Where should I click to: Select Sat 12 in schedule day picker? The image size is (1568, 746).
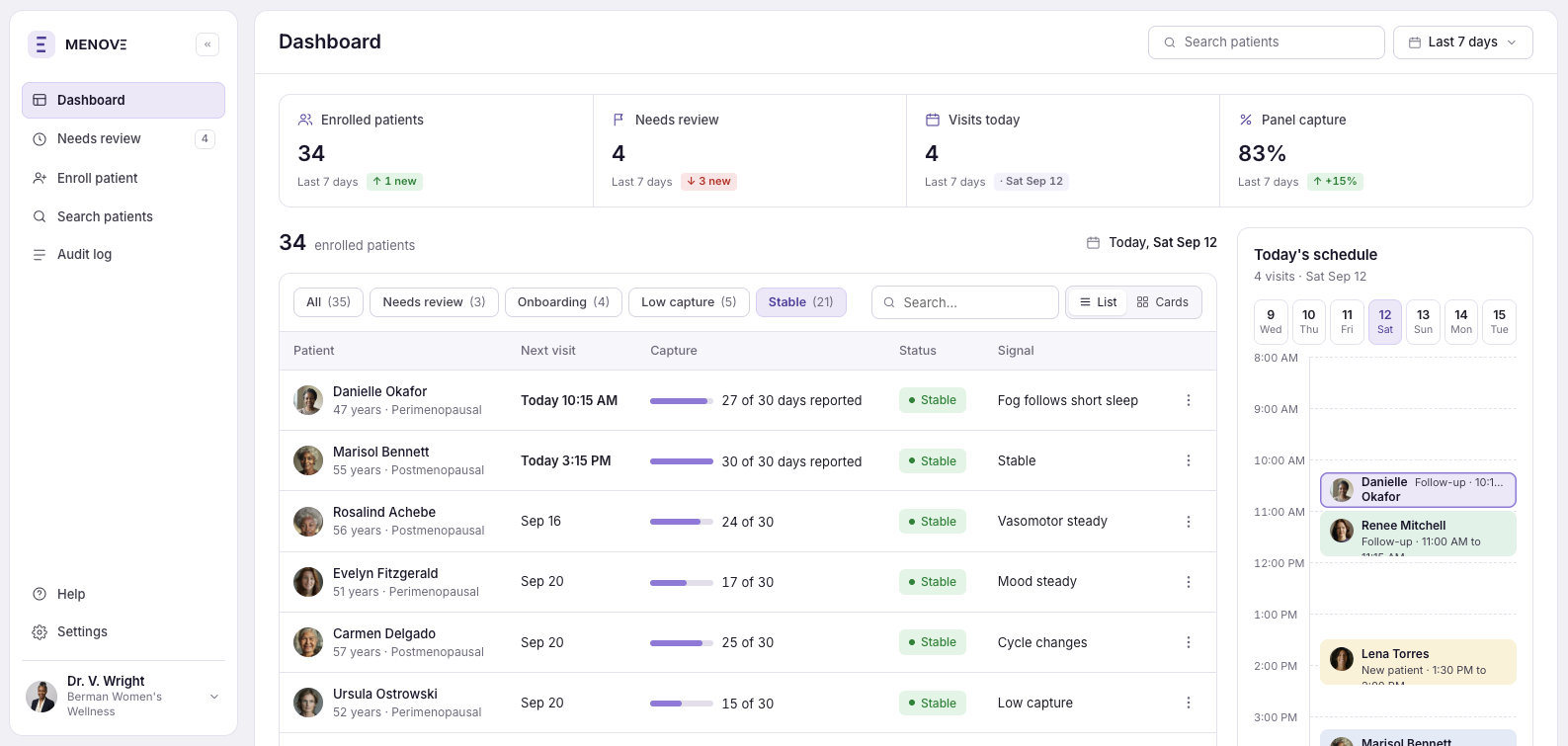[x=1385, y=322]
